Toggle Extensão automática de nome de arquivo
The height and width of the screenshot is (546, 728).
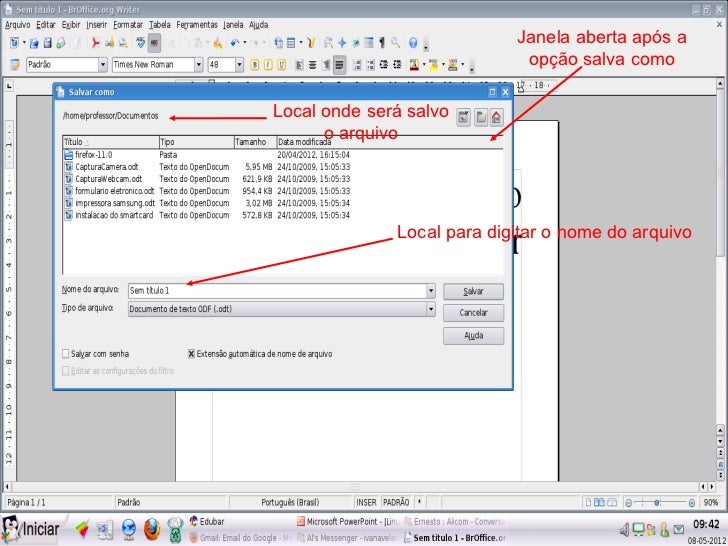[x=192, y=353]
